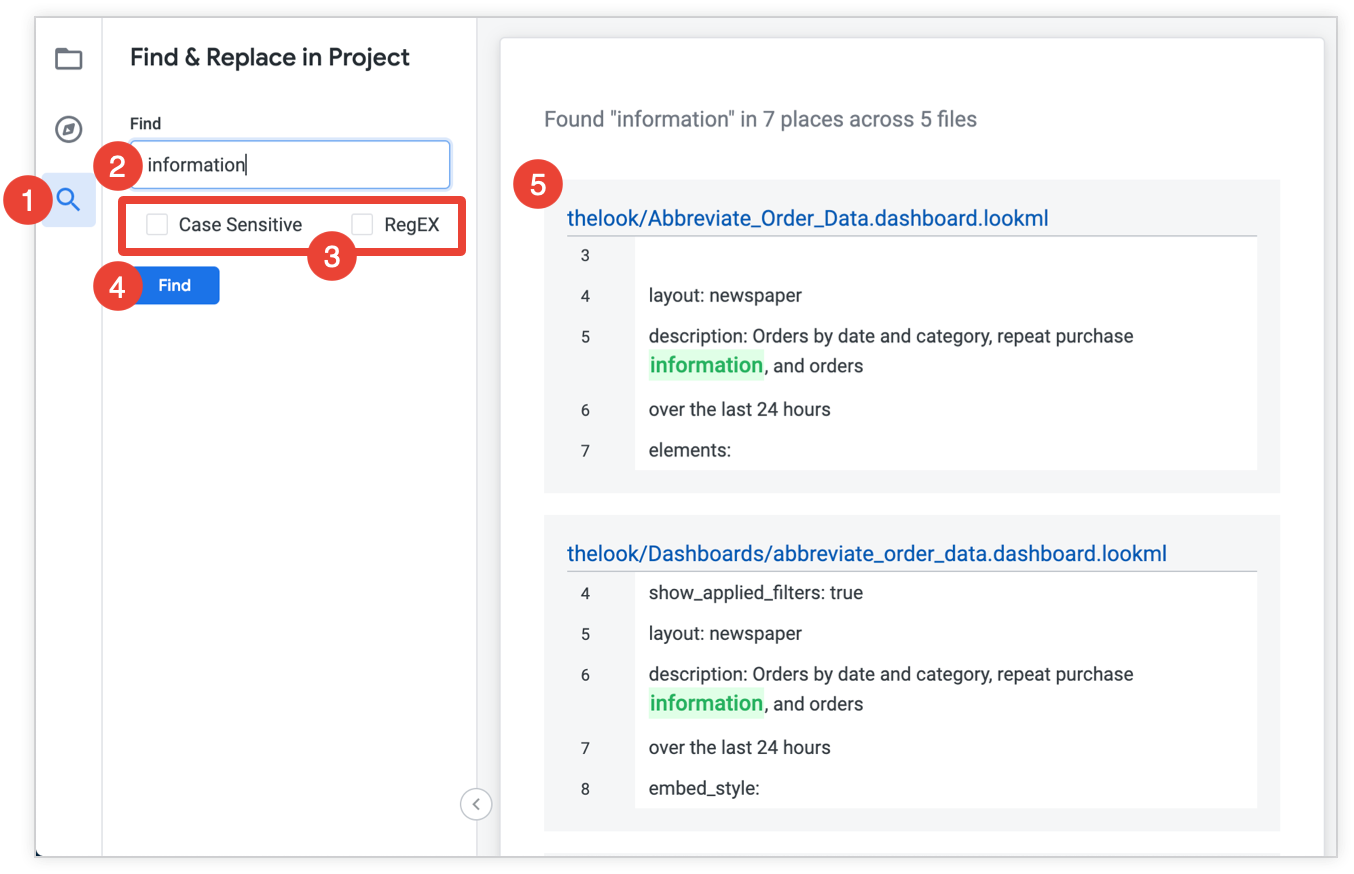Collapse the side panel with the chevron
Image resolution: width=1354 pixels, height=874 pixels.
476,803
